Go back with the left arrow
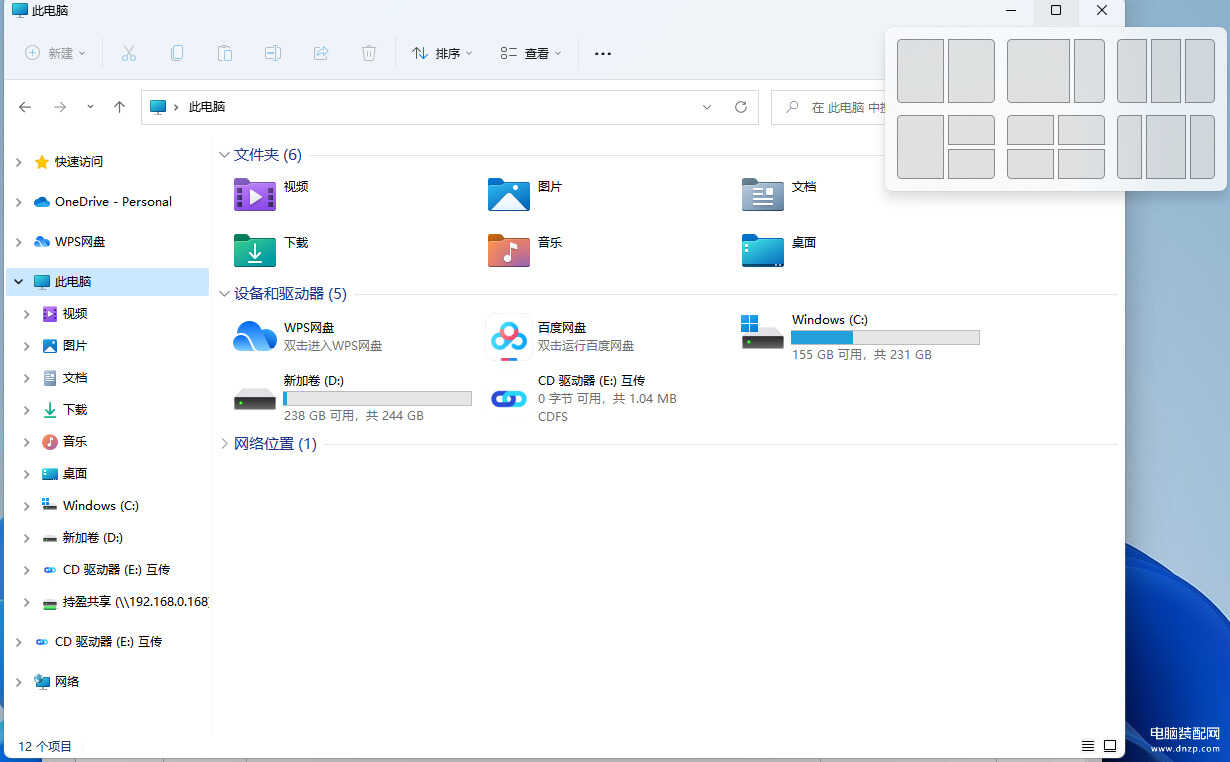This screenshot has width=1230, height=762. tap(25, 107)
